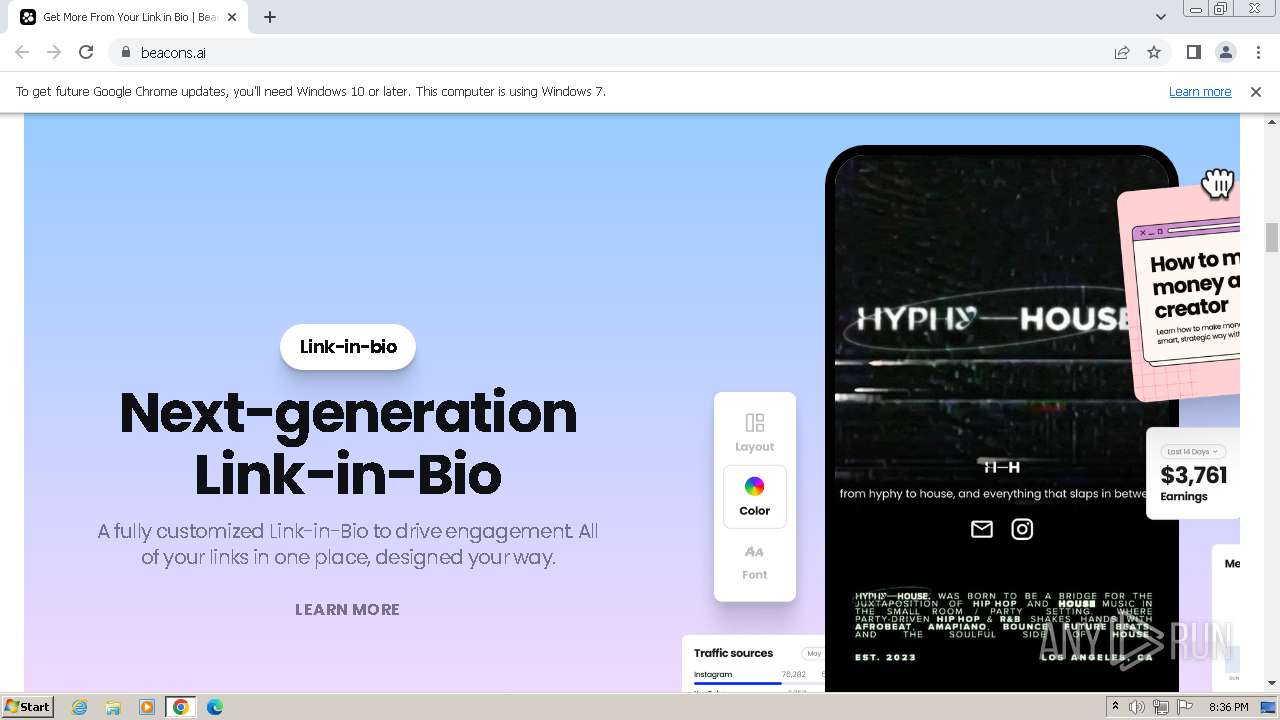
Task: Select the Font option
Action: (755, 562)
